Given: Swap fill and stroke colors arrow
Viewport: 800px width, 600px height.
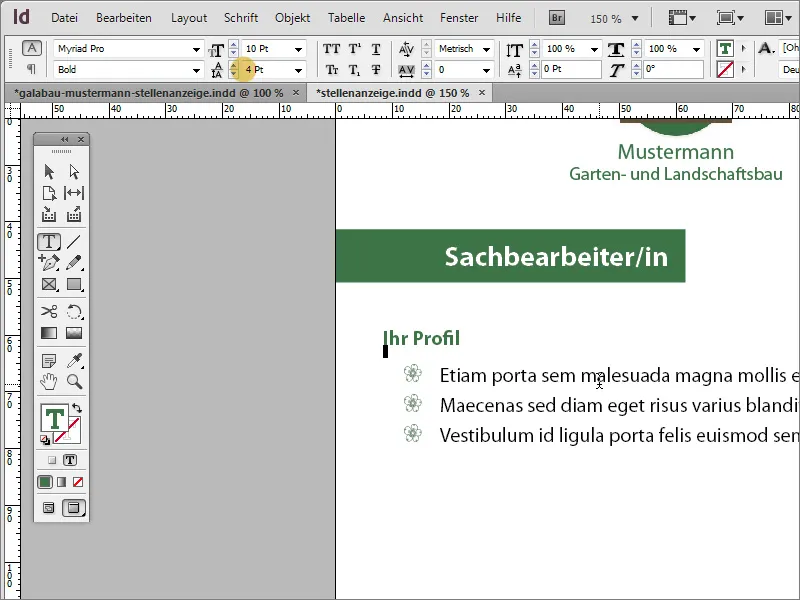Looking at the screenshot, I should point(77,408).
